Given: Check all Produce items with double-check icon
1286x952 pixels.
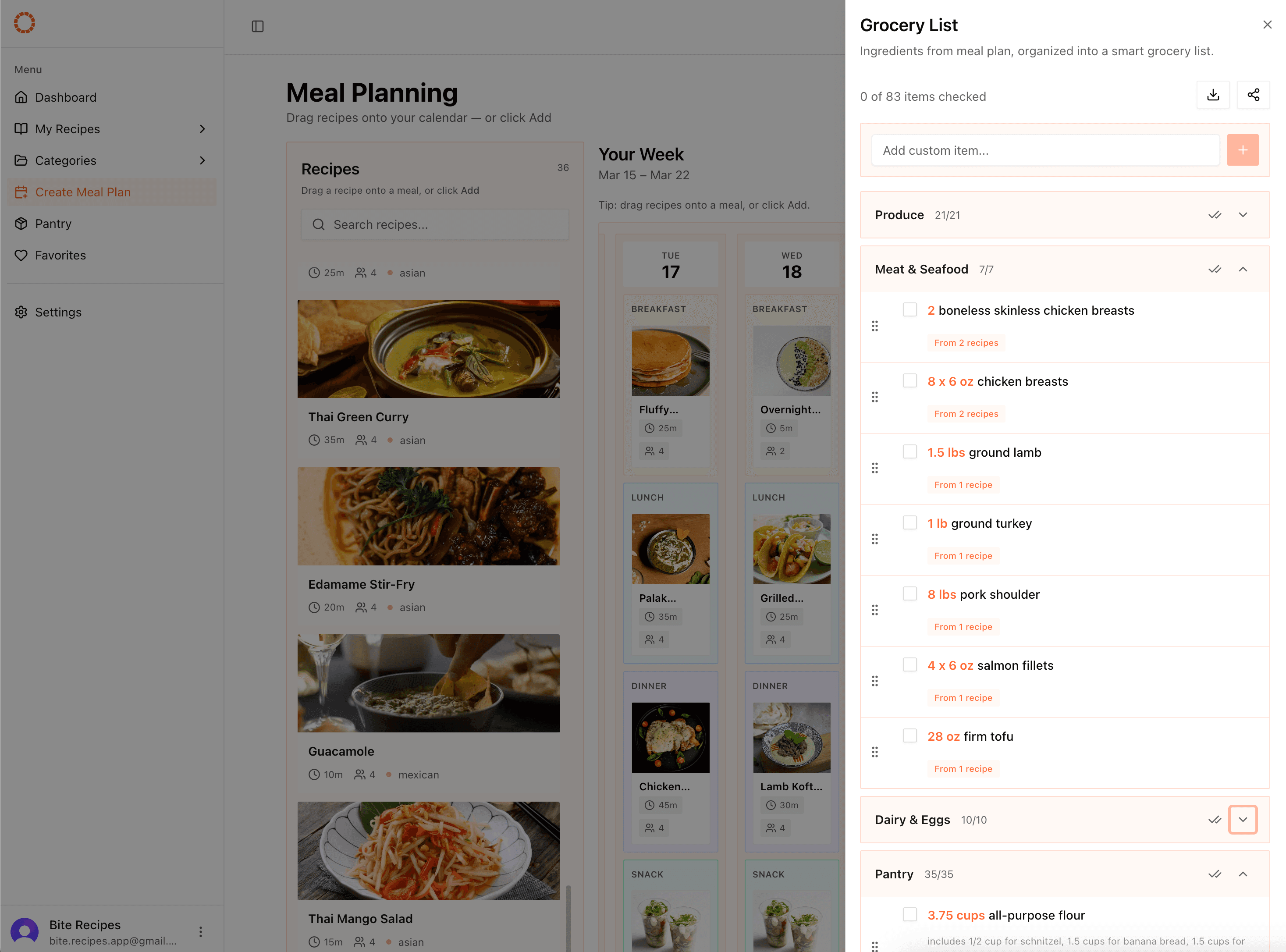Looking at the screenshot, I should click(x=1214, y=215).
